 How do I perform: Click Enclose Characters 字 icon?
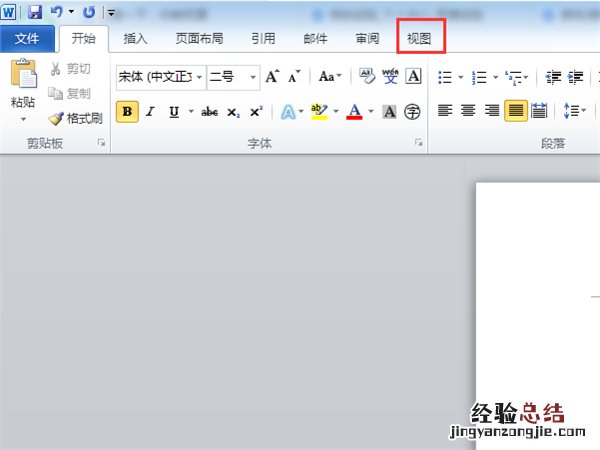(412, 112)
